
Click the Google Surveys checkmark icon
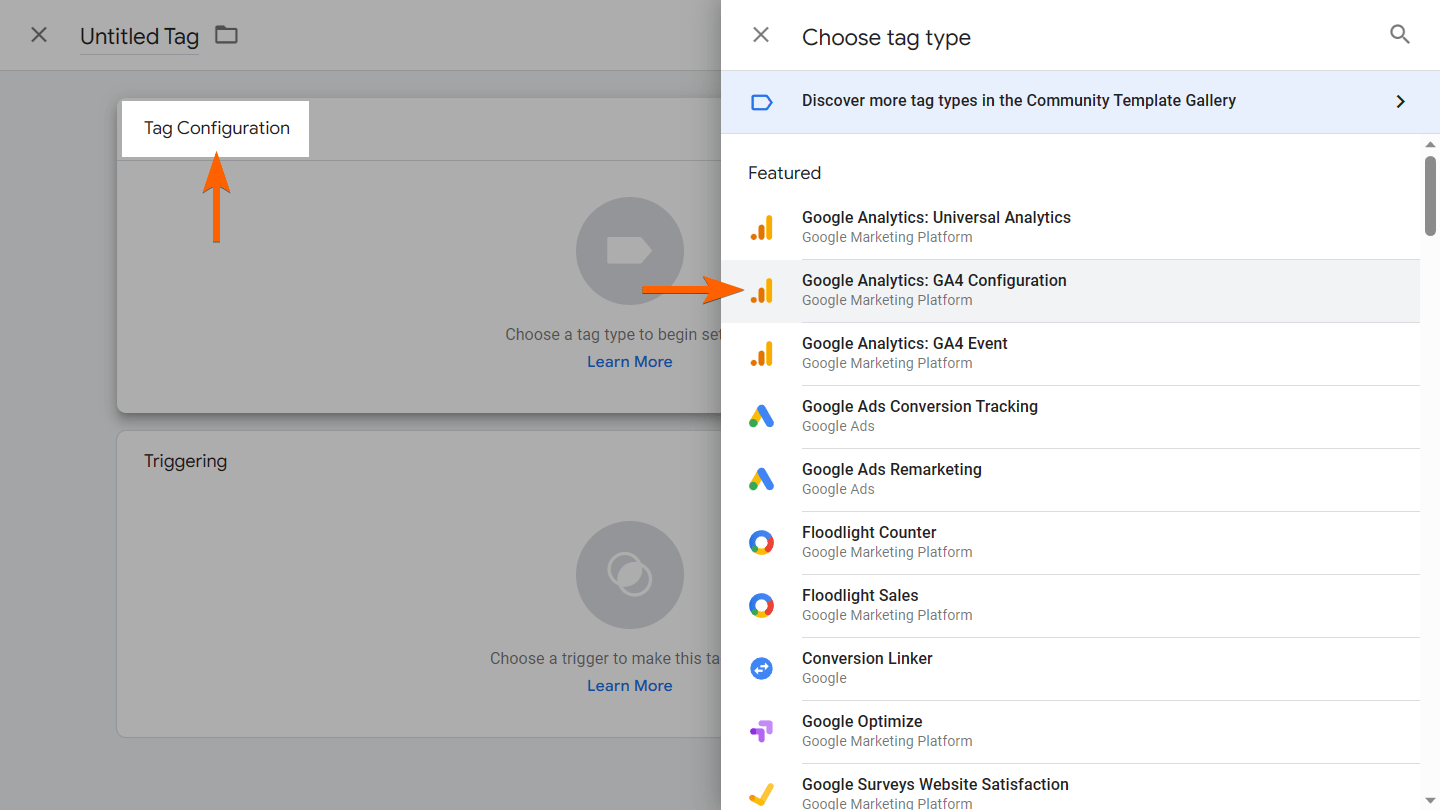761,794
